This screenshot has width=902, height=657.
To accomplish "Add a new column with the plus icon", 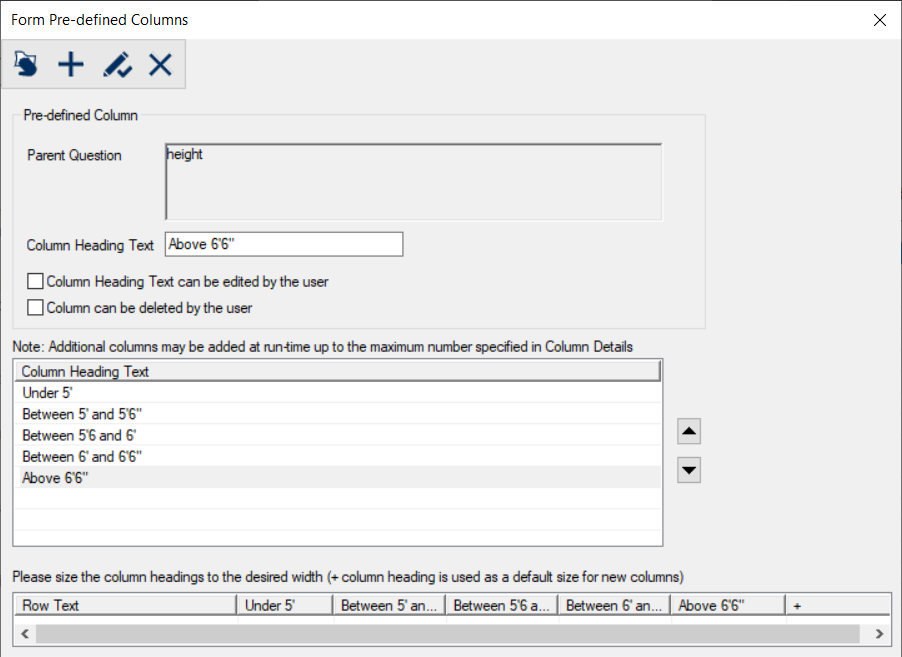I will (x=70, y=64).
